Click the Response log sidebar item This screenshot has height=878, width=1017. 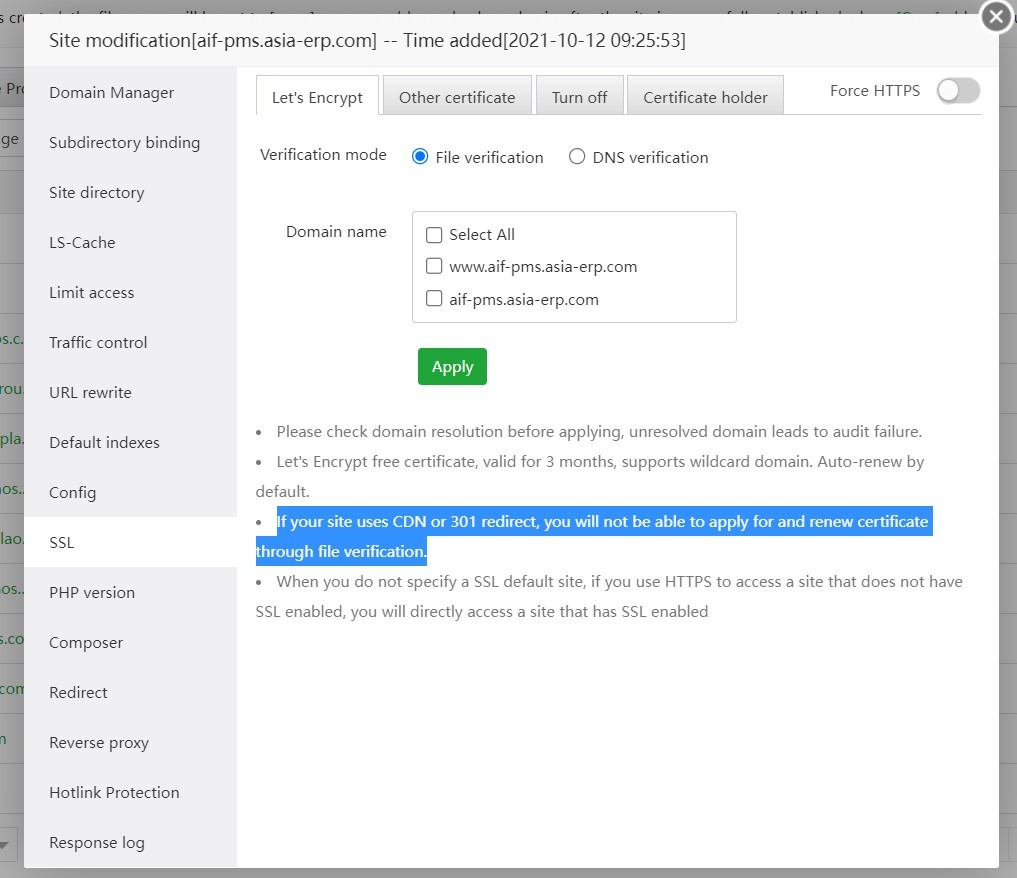97,843
